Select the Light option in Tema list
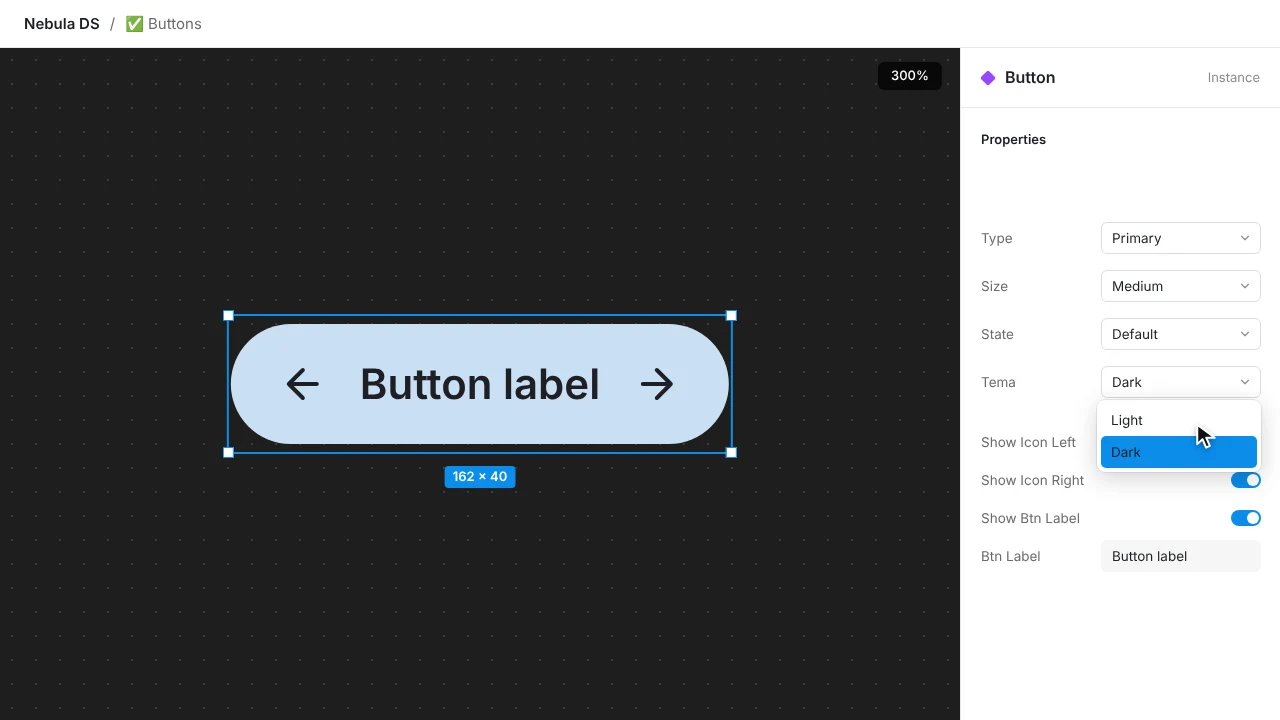The height and width of the screenshot is (720, 1280). (x=1179, y=420)
